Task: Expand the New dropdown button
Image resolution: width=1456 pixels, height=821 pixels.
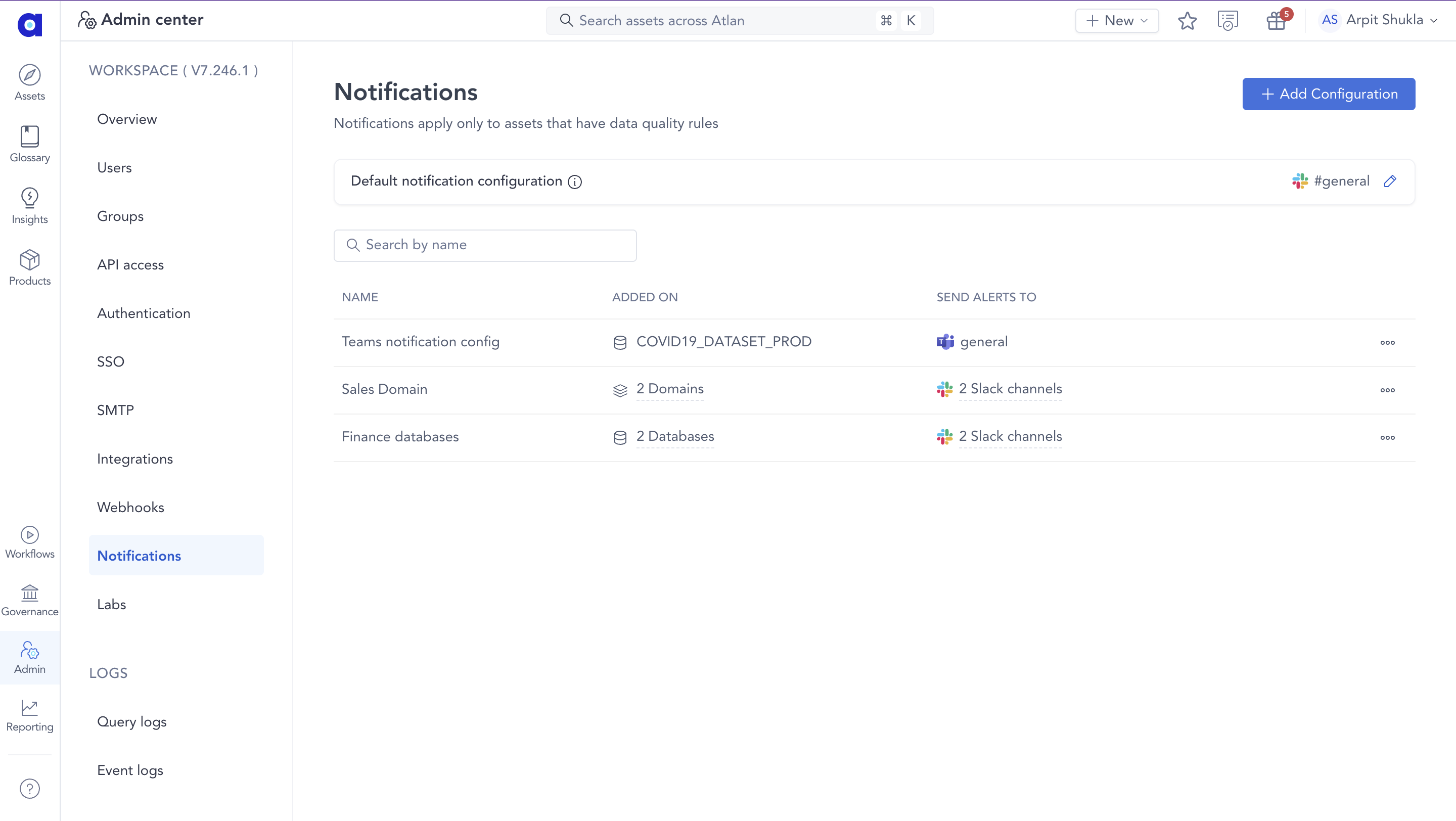Action: 1117,21
